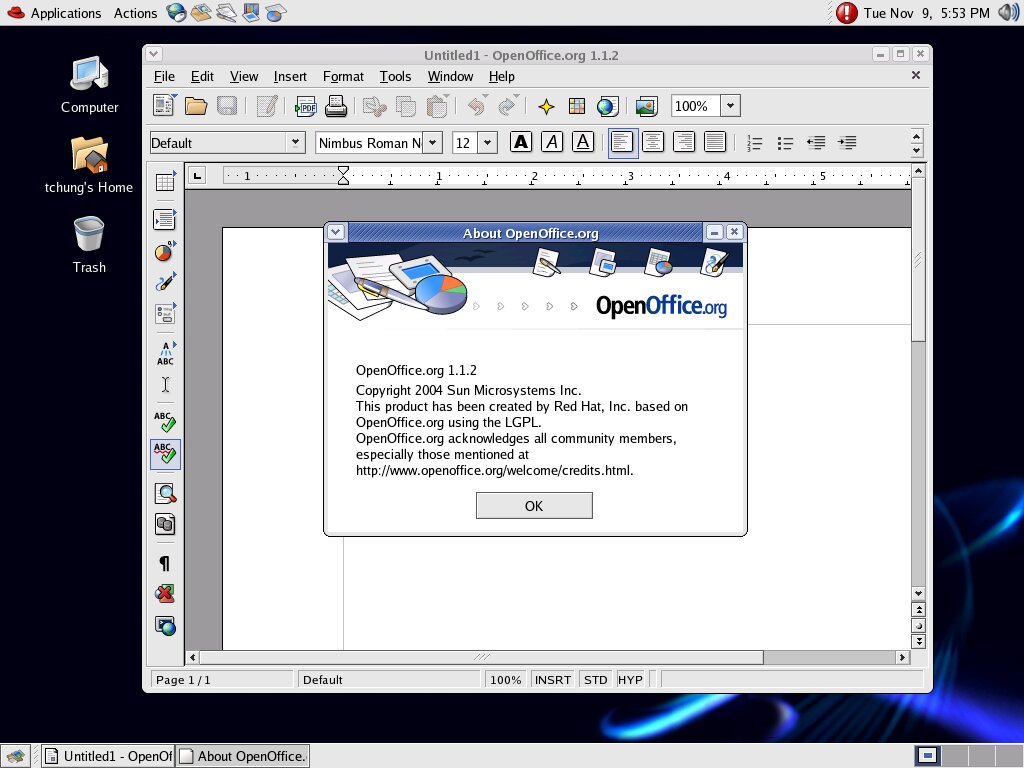Click the Paste clipboard icon

[437, 106]
